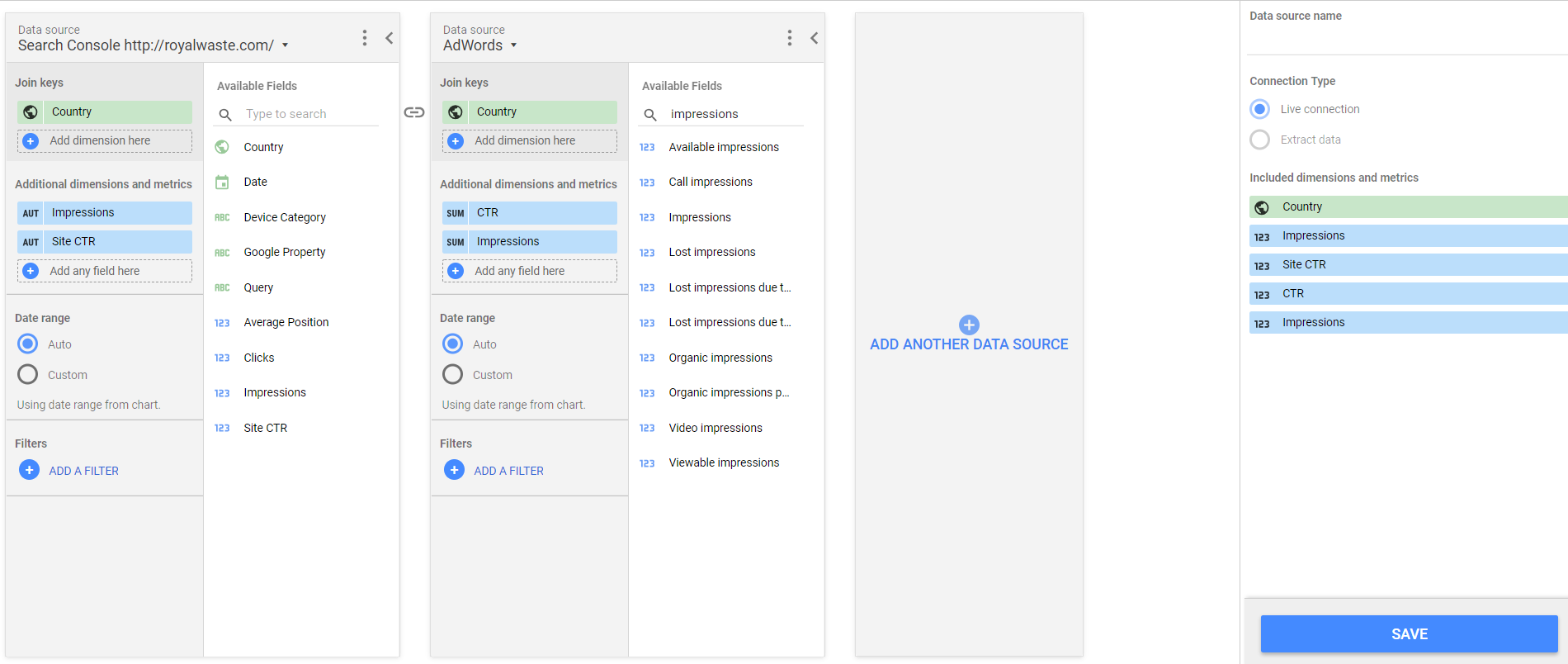Click the search icon in Search Console fields
Image resolution: width=1568 pixels, height=664 pixels.
click(225, 115)
